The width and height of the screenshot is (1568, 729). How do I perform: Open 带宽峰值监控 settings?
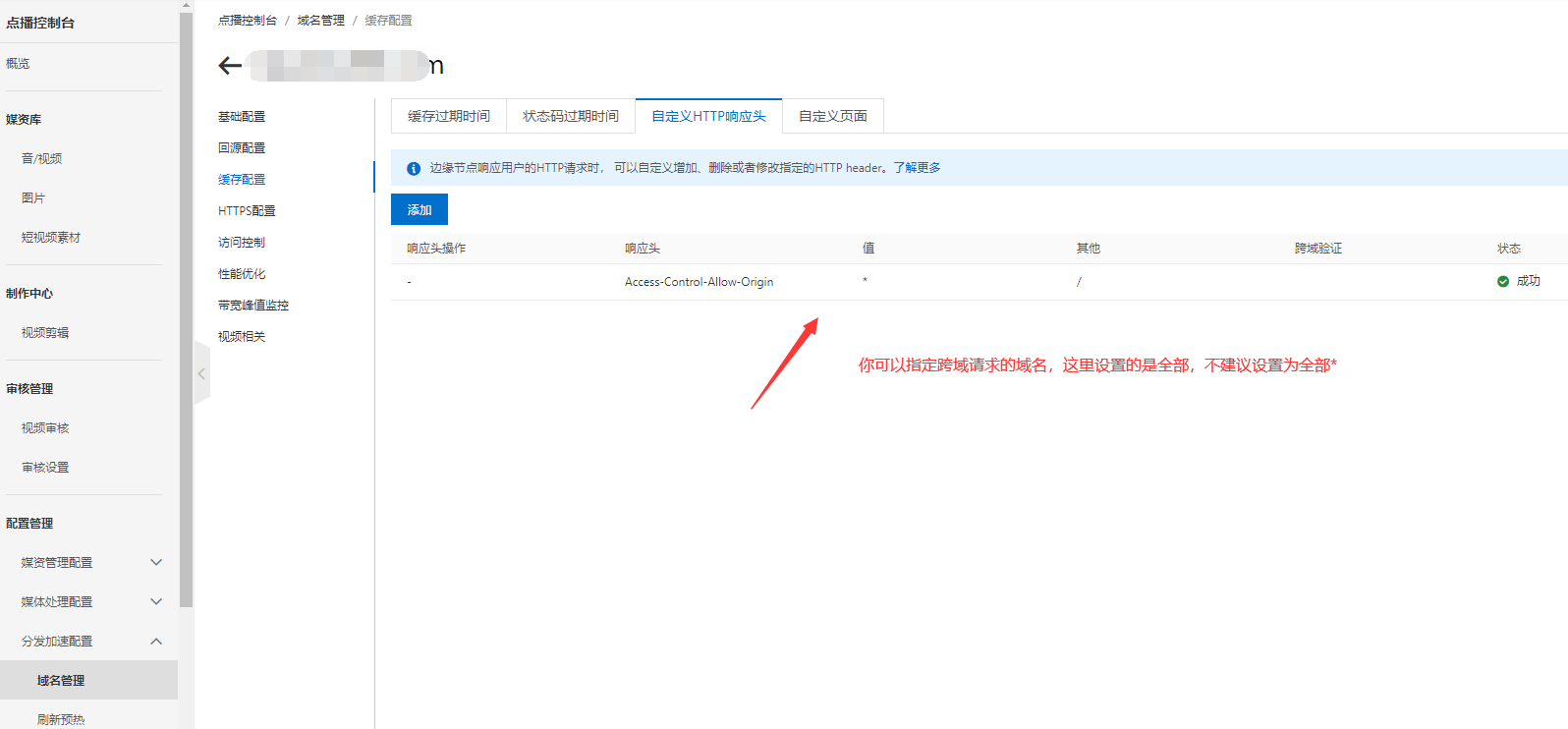tap(253, 306)
